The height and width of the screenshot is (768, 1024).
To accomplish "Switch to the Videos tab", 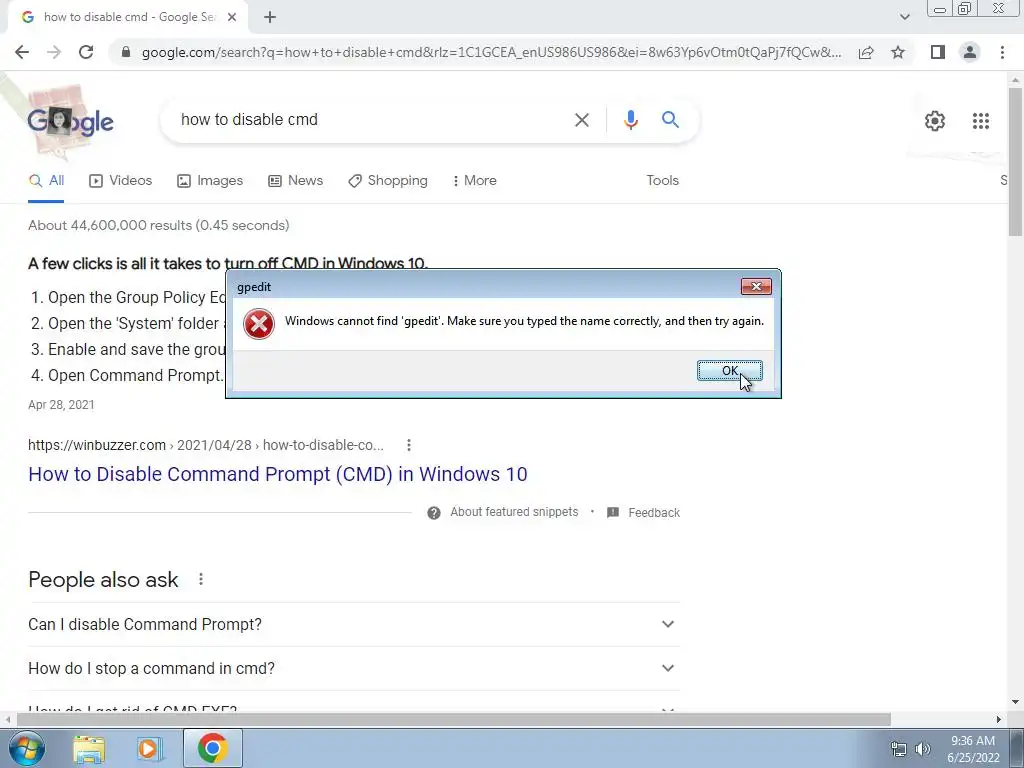I will tap(120, 181).
